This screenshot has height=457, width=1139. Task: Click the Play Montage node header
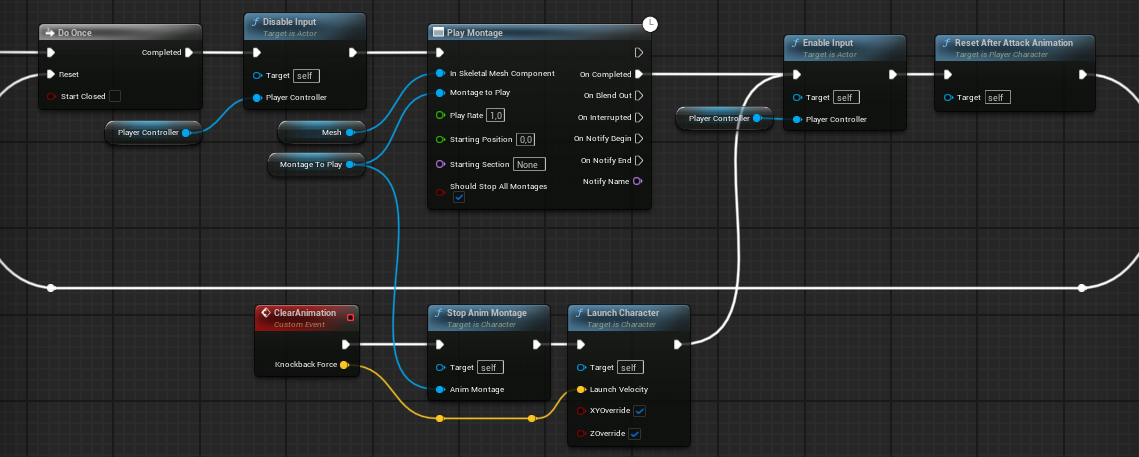tap(539, 33)
